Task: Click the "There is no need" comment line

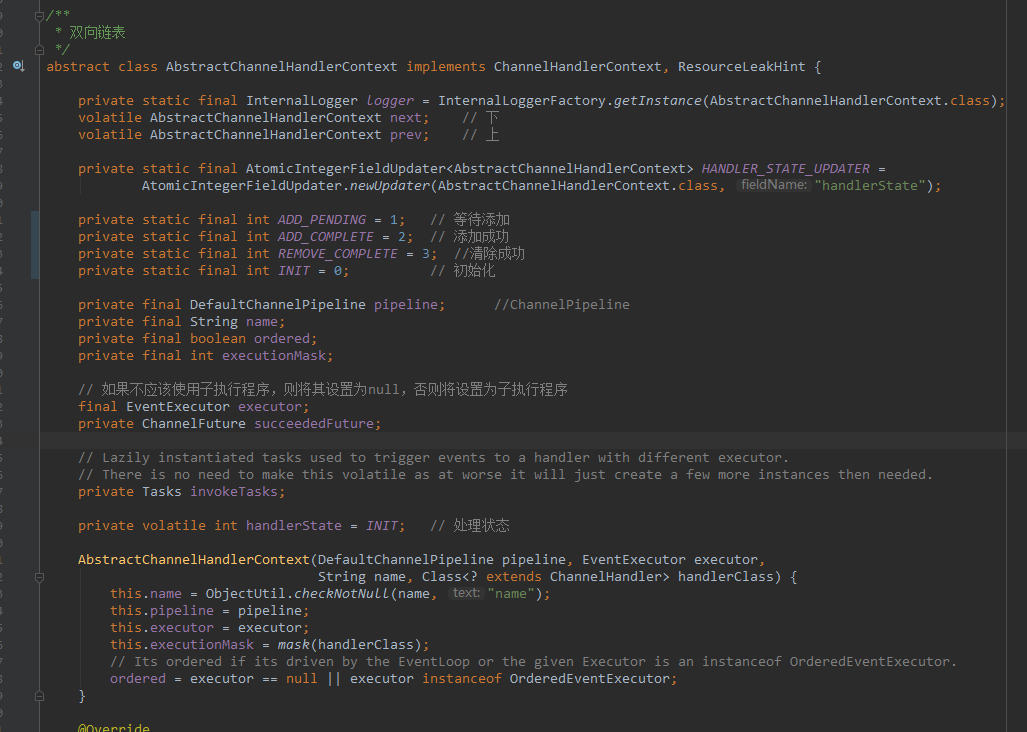Action: tap(506, 475)
